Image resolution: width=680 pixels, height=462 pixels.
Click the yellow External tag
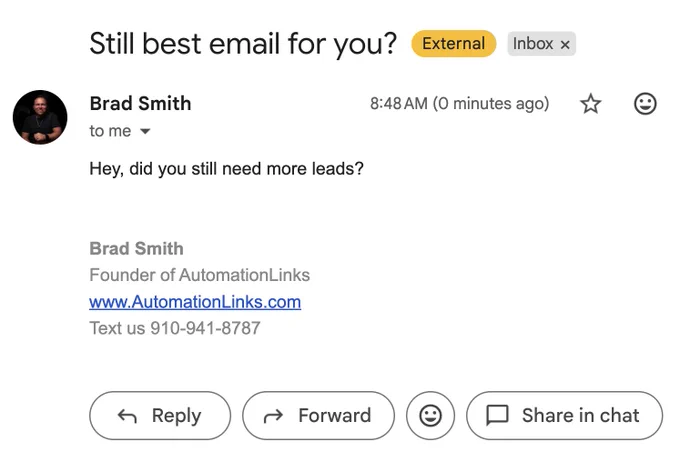[x=454, y=43]
